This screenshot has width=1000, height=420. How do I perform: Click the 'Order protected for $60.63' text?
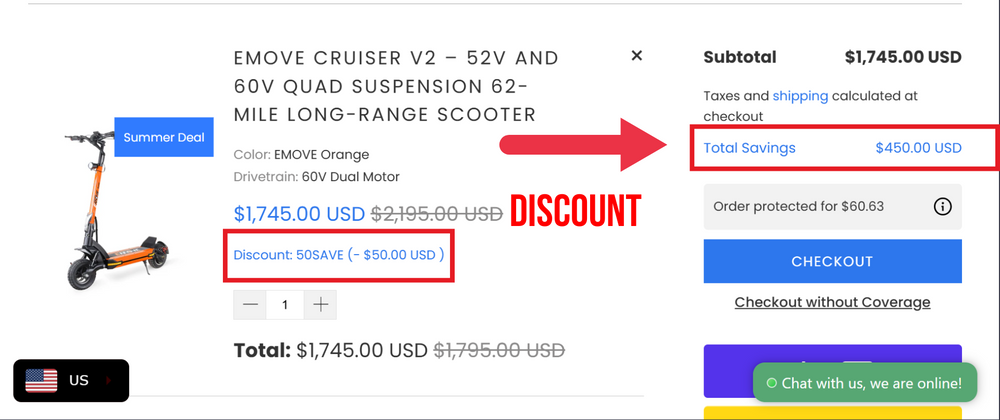click(798, 207)
